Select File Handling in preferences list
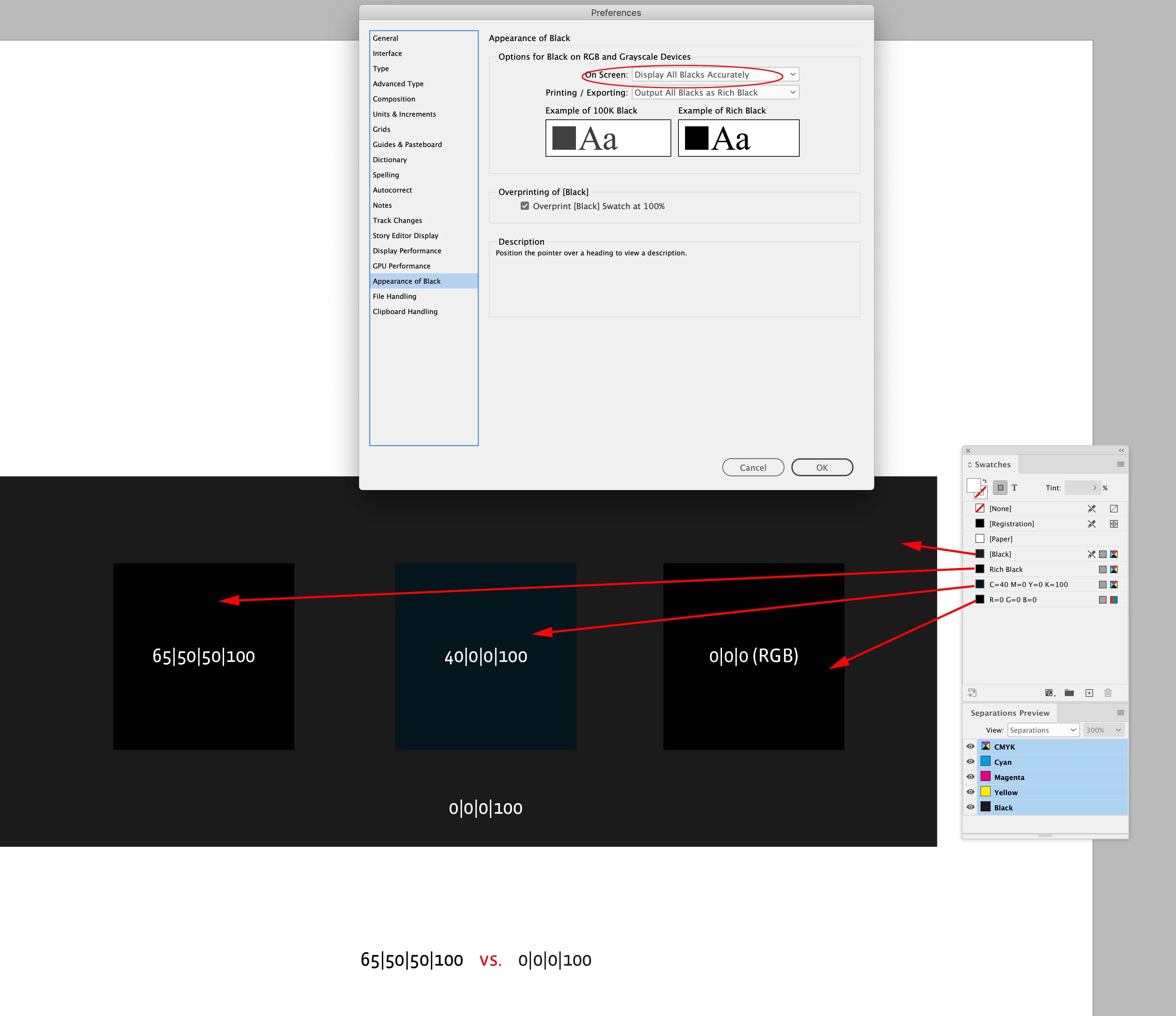This screenshot has height=1016, width=1176. 394,296
